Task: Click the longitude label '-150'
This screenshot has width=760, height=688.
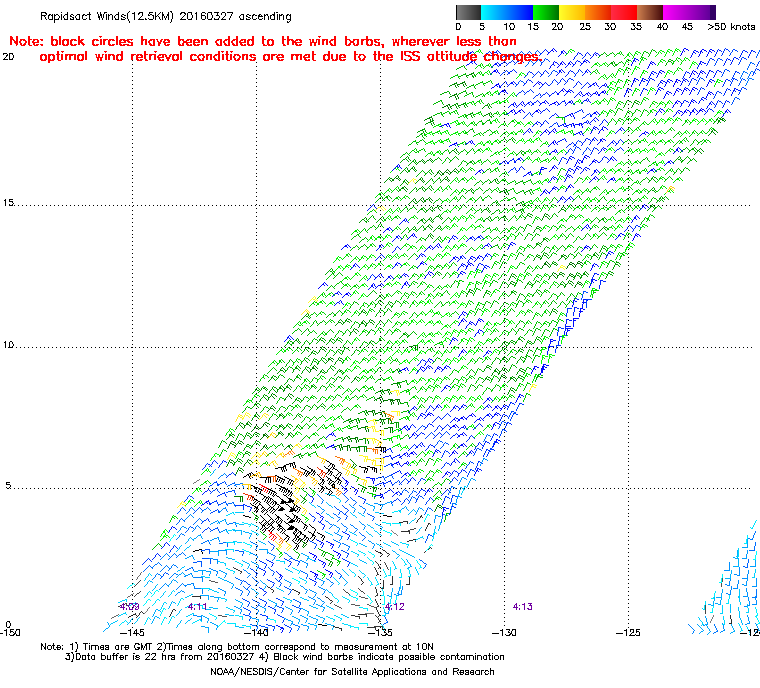Action: click(x=10, y=633)
